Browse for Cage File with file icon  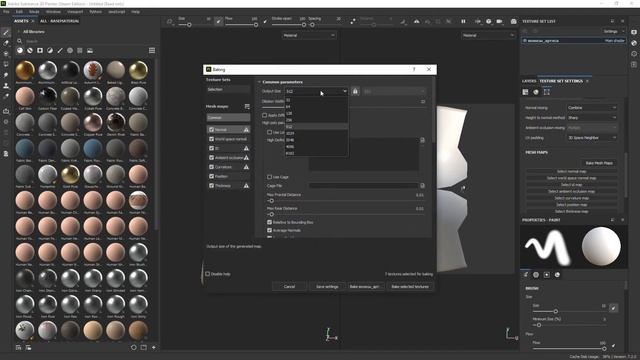click(422, 186)
